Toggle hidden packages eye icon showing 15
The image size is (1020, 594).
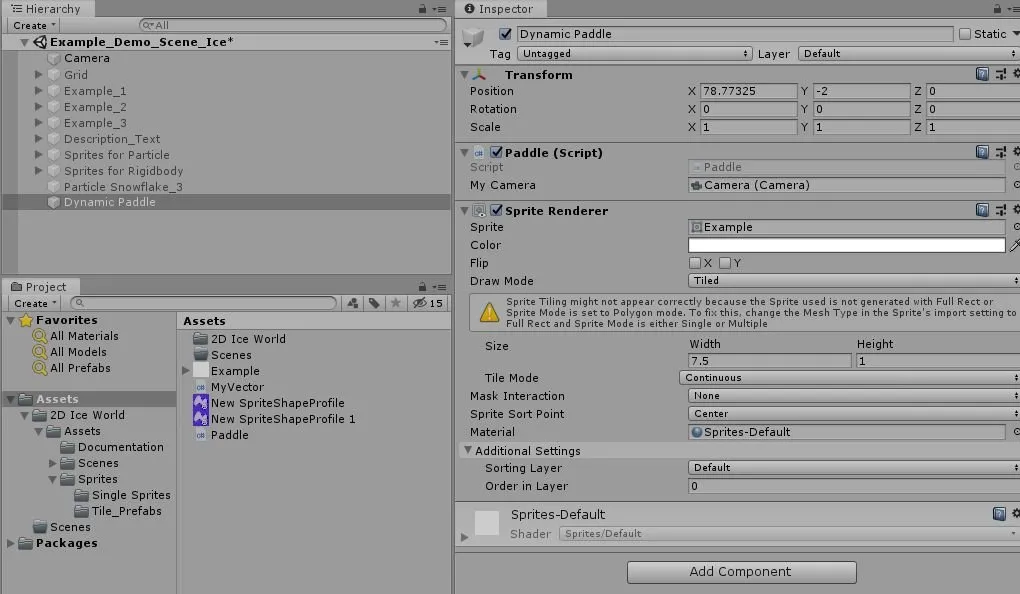click(x=428, y=303)
